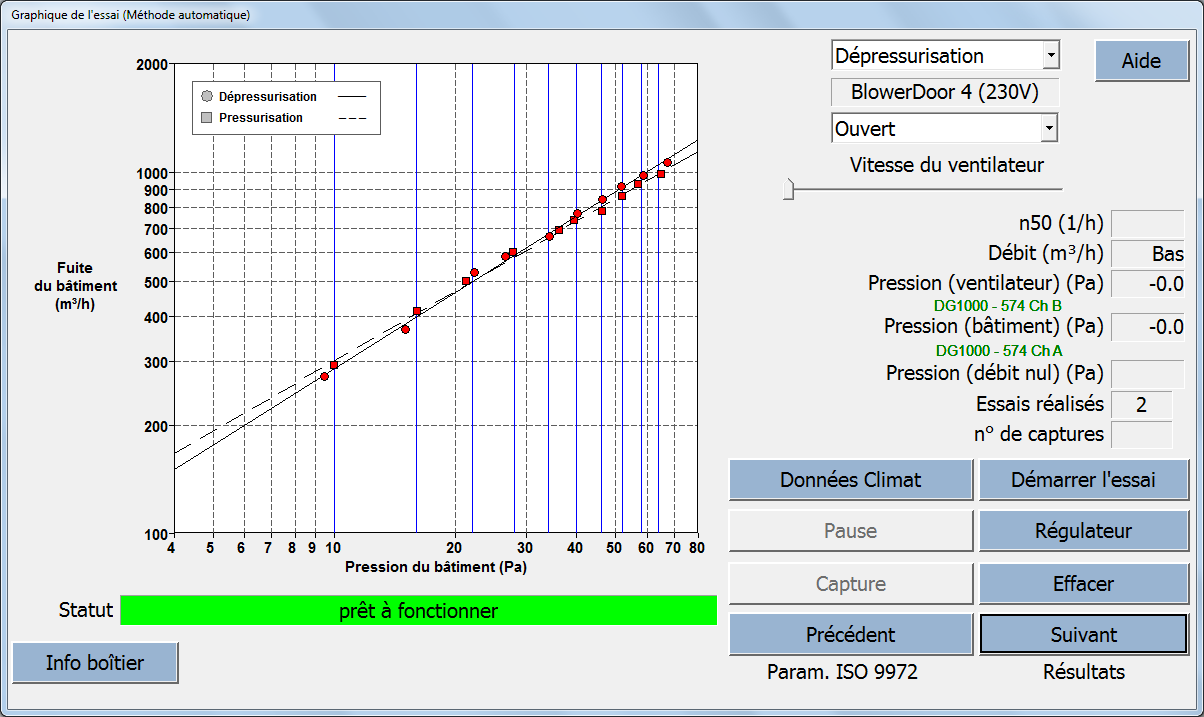Click the 100 y-axis tick label
This screenshot has height=717, width=1204.
(154, 534)
